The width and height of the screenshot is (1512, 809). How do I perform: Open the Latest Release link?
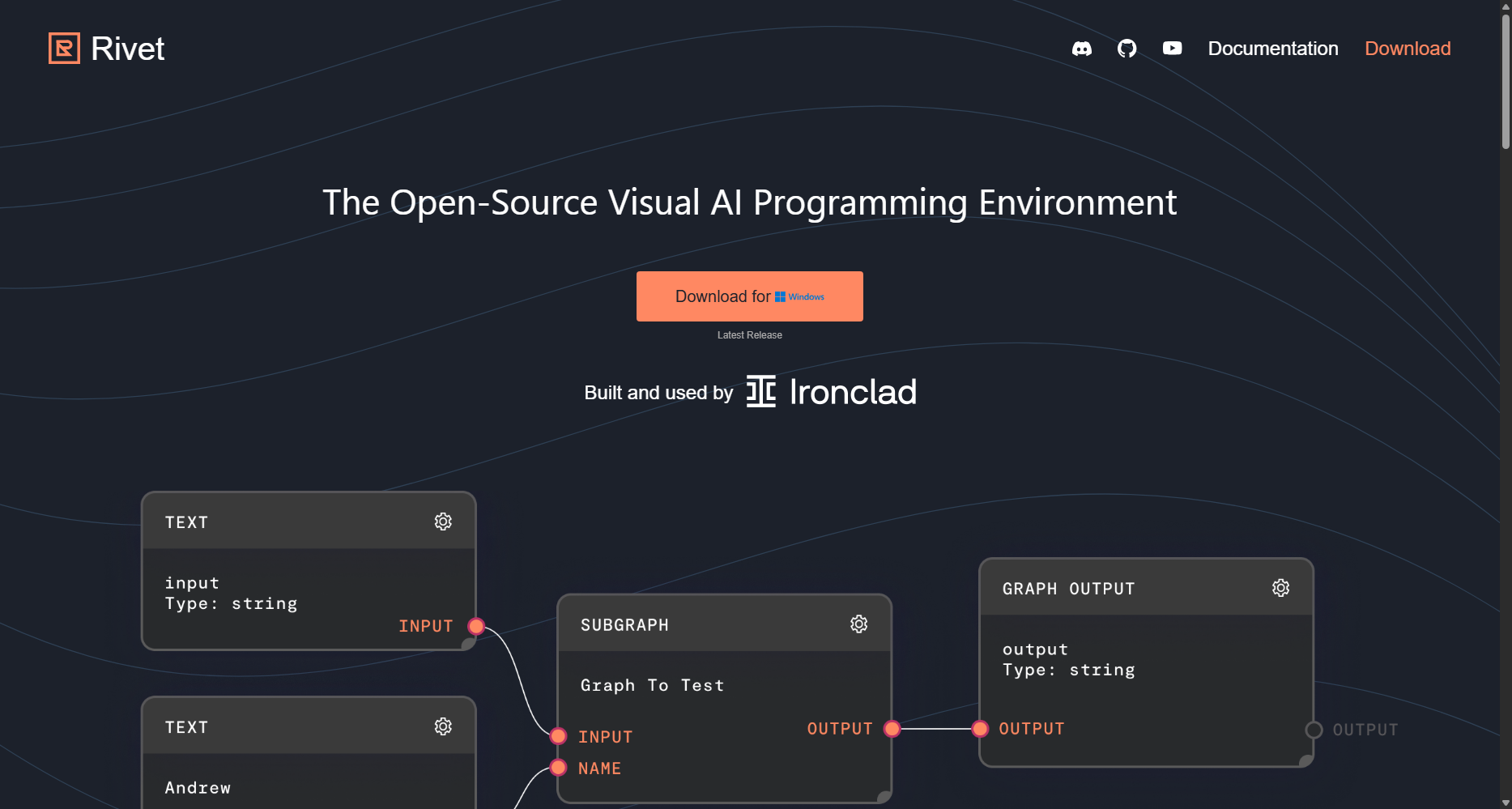[750, 335]
